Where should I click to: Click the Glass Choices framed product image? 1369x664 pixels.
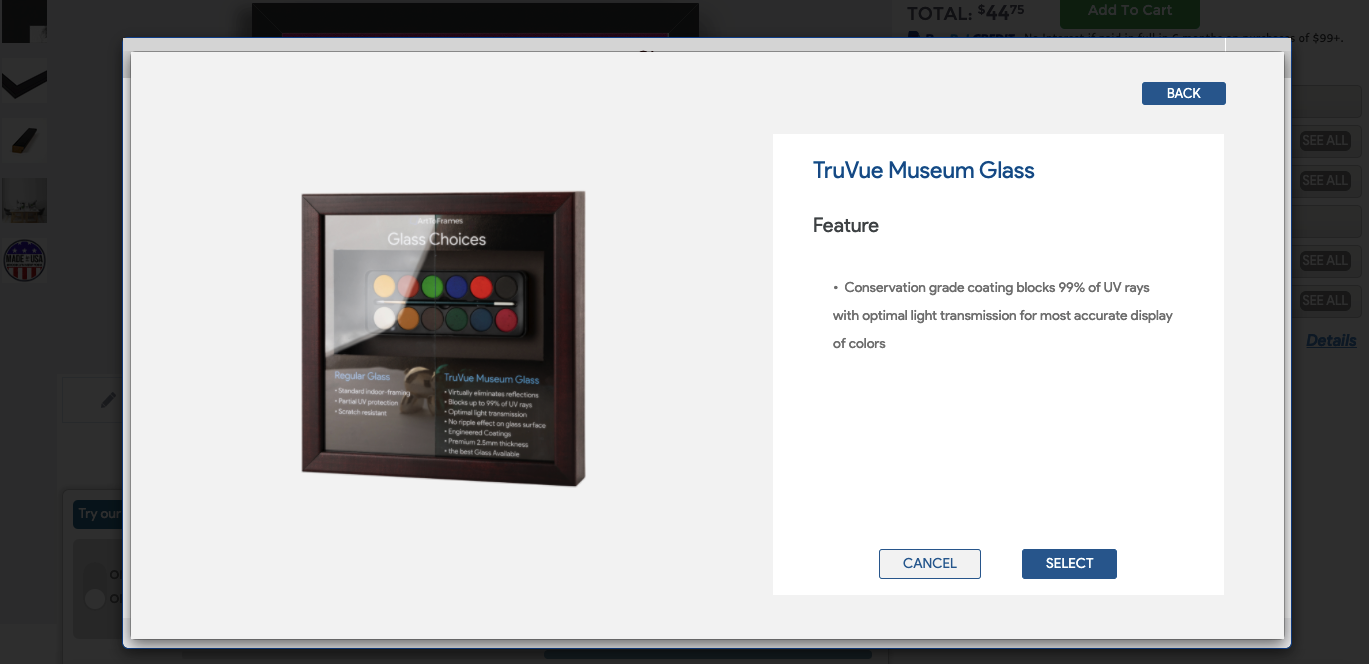coord(443,339)
